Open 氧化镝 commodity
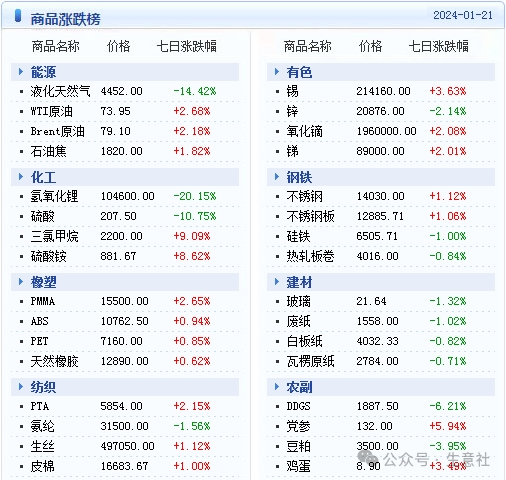Image resolution: width=506 pixels, height=480 pixels. tap(304, 131)
